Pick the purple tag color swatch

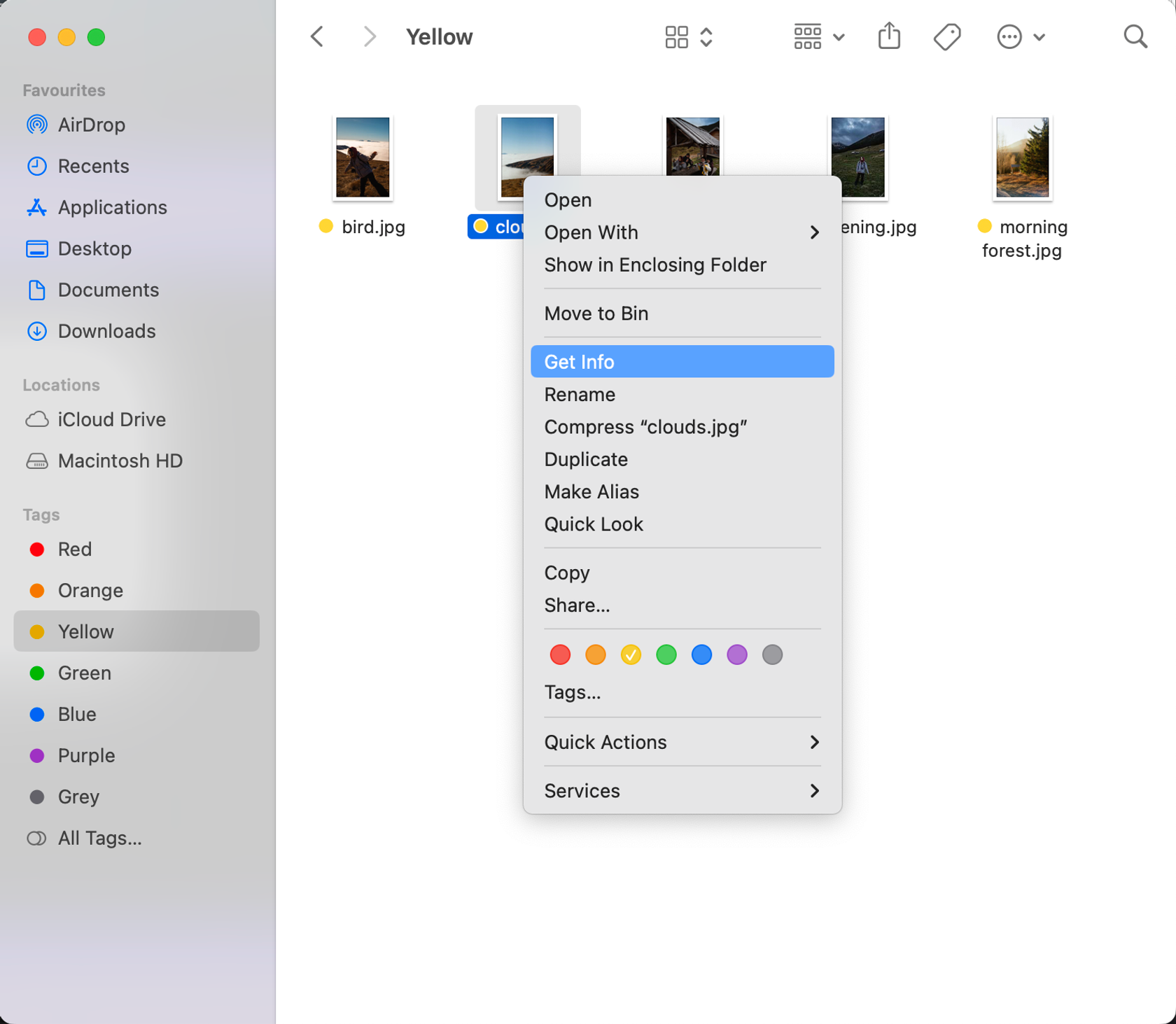[x=736, y=654]
